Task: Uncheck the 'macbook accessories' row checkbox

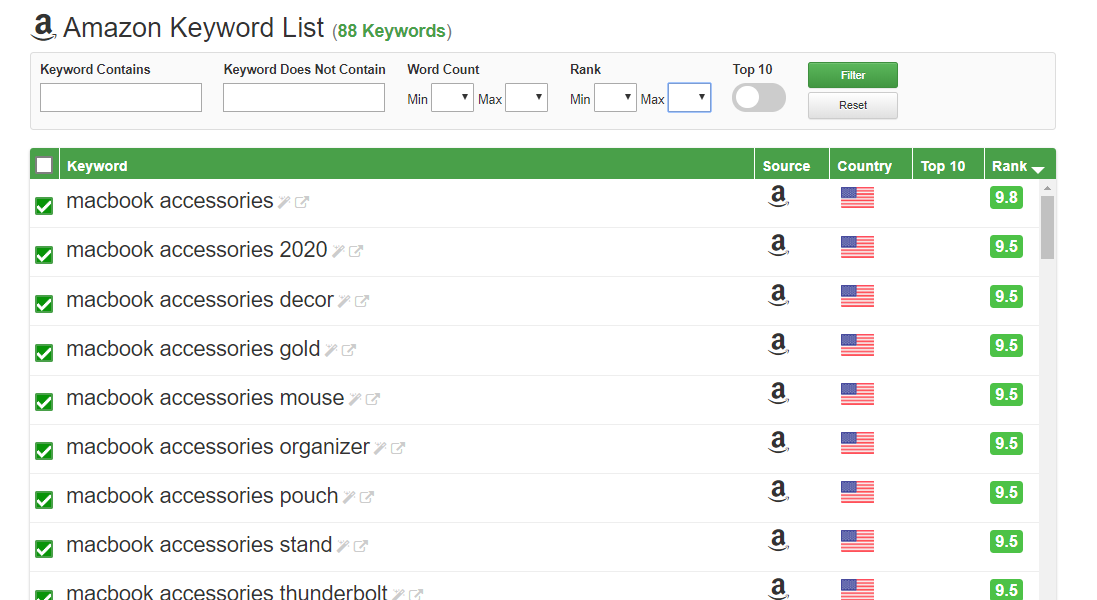Action: click(x=44, y=206)
